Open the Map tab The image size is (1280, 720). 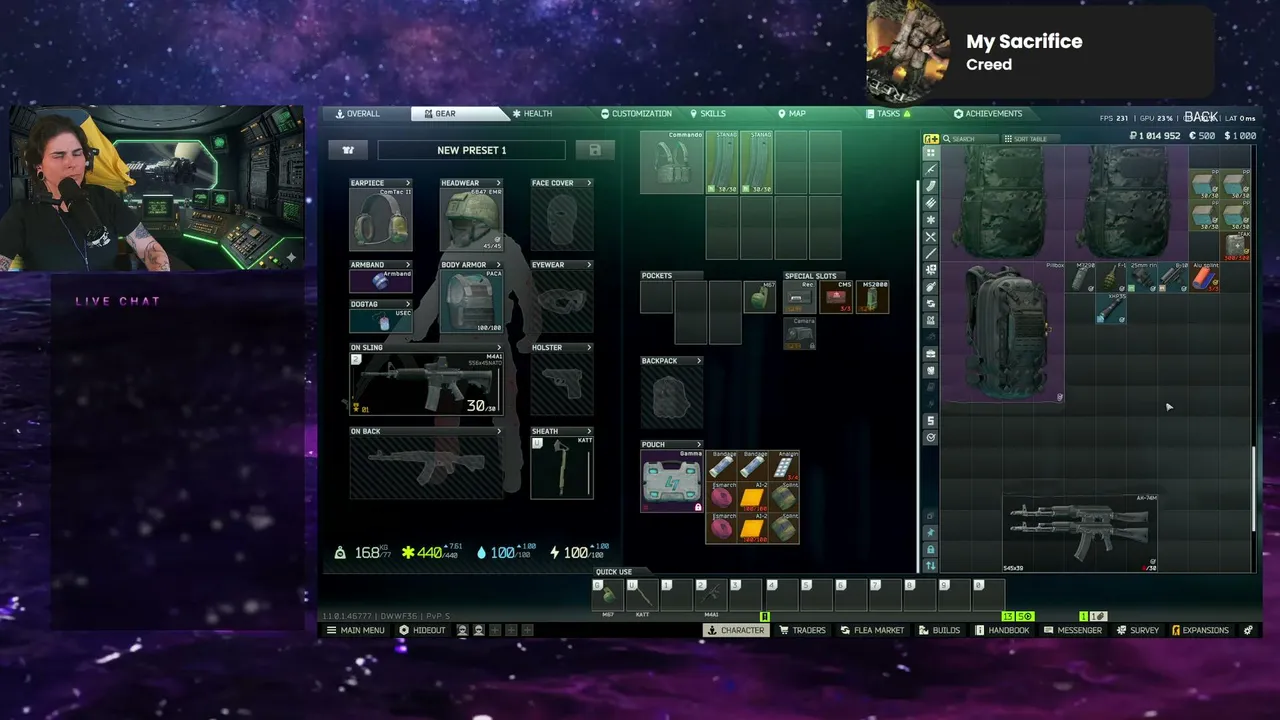point(791,114)
